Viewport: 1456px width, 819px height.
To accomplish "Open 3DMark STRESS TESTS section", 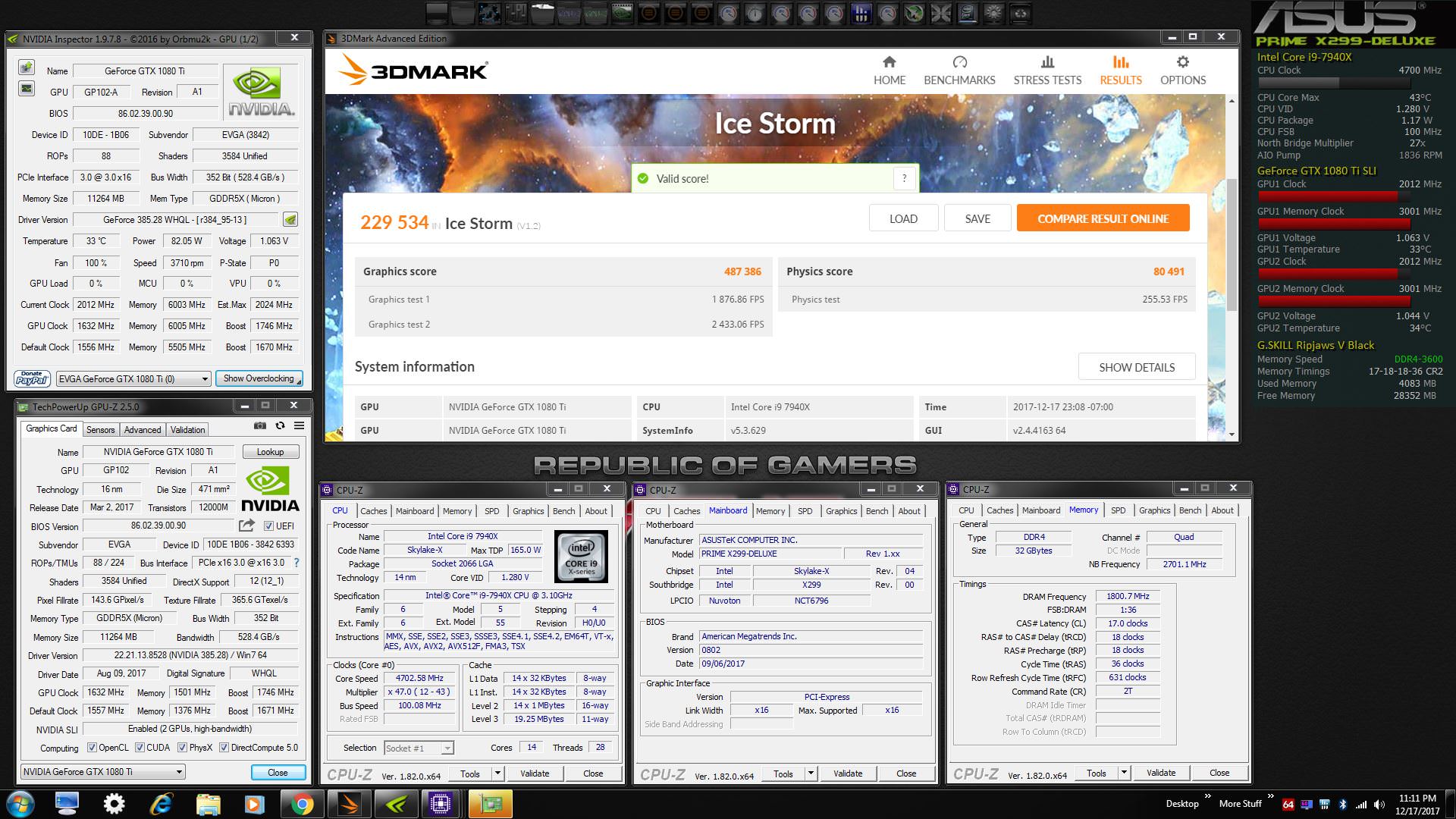I will click(1047, 71).
